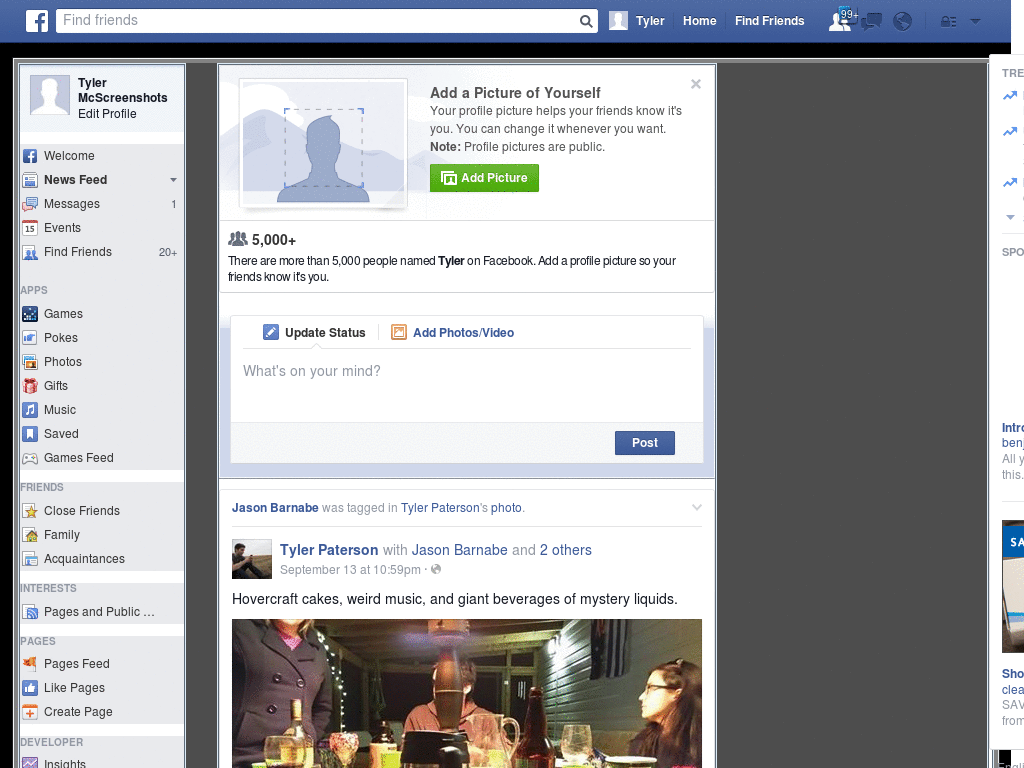
Task: Click Tyler profile avatar in top bar
Action: [x=618, y=21]
